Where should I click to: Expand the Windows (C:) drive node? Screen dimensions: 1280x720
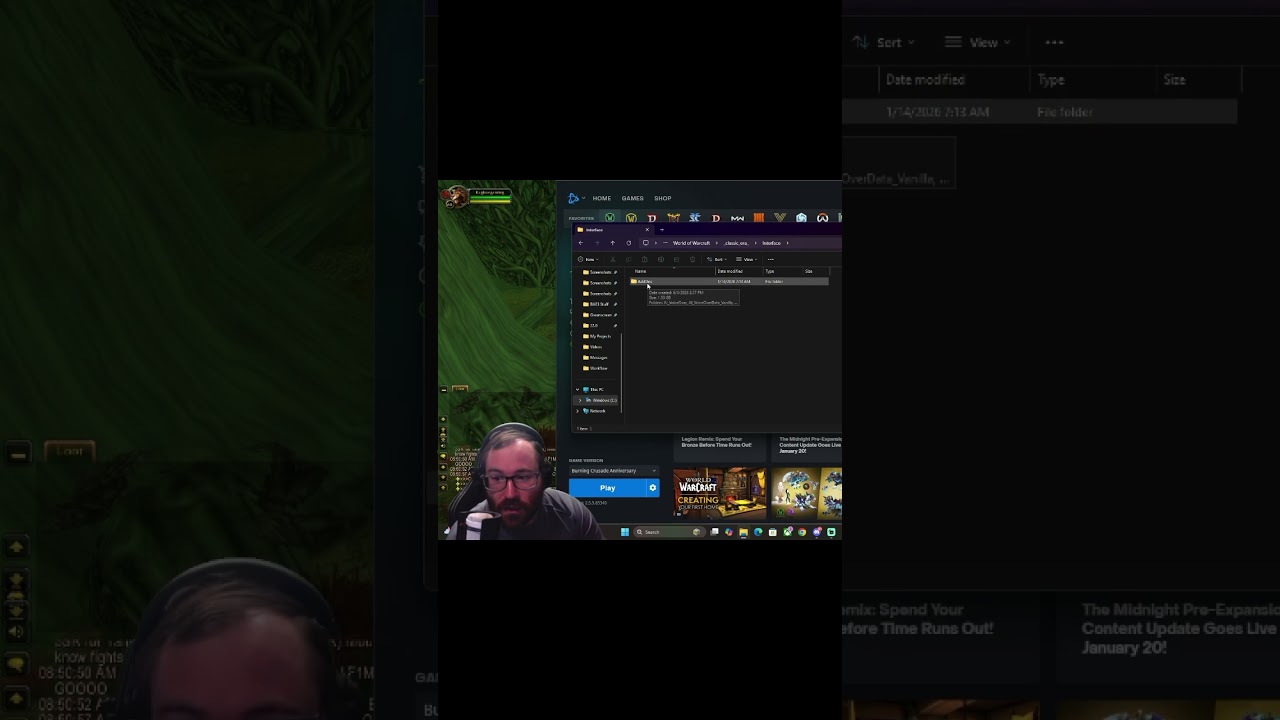[580, 400]
